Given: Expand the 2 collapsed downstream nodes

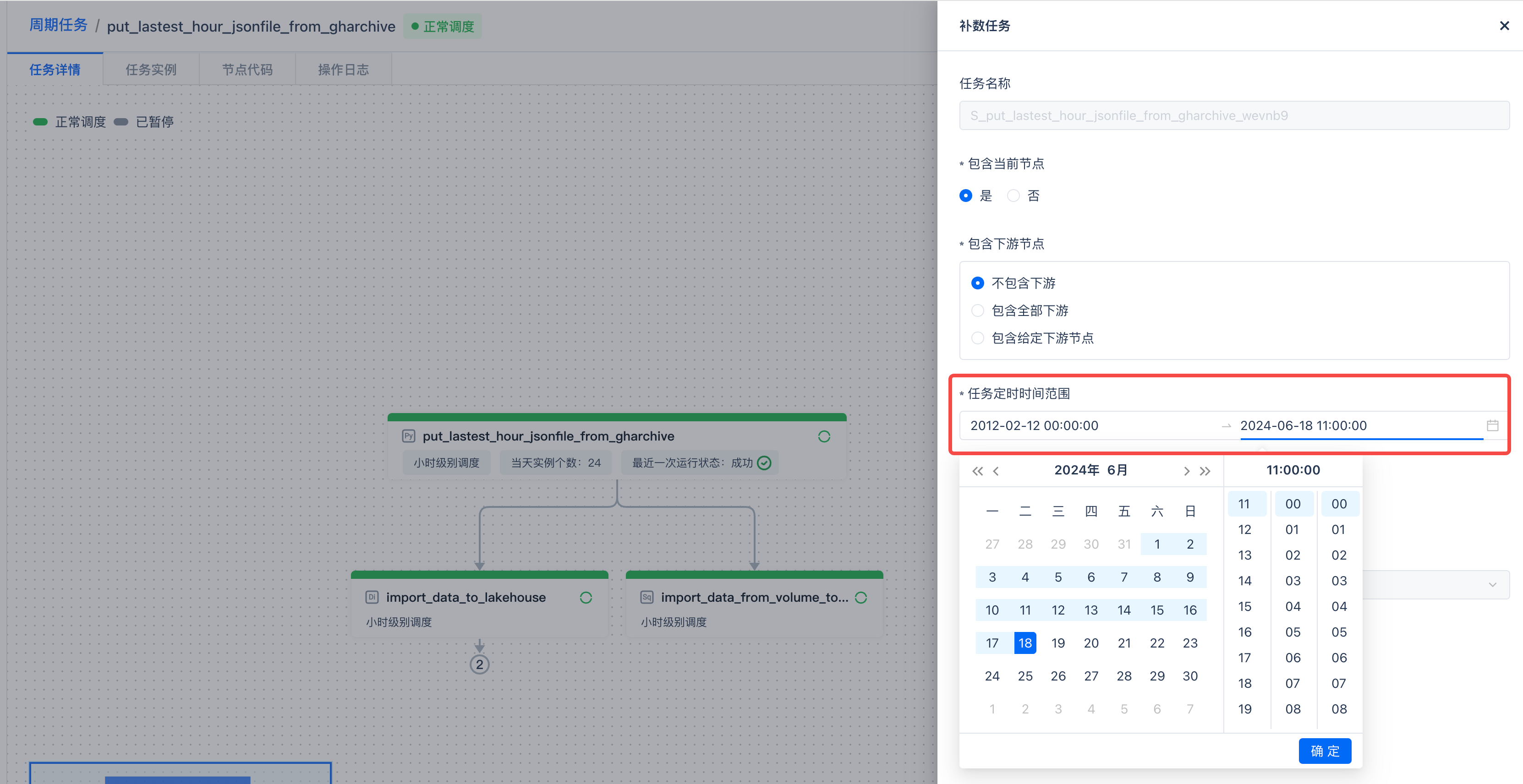Looking at the screenshot, I should 479,664.
